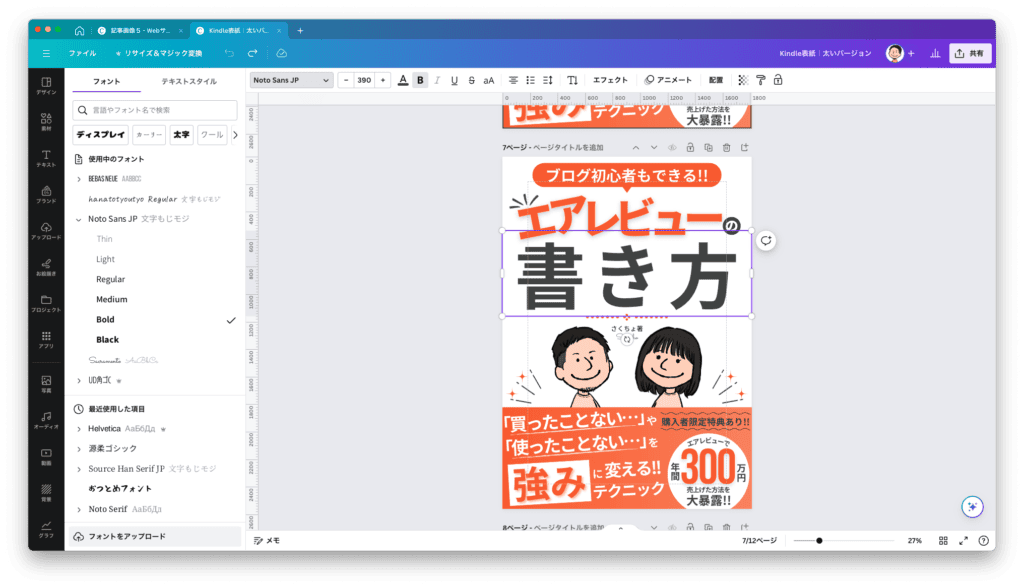Enter fullscreen presentation mode
This screenshot has height=588, width=1024.
[963, 541]
